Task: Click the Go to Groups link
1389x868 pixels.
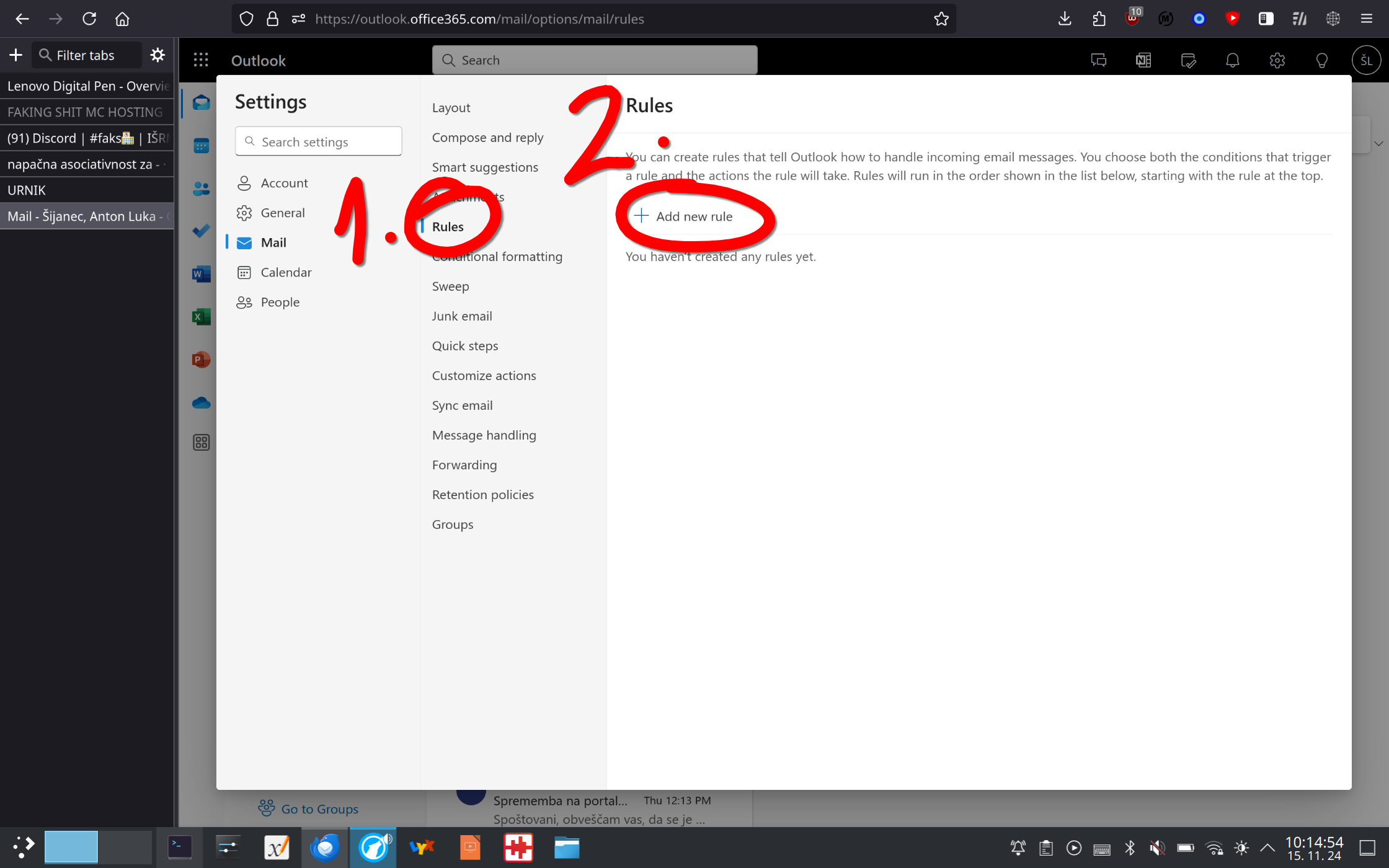Action: 319,809
